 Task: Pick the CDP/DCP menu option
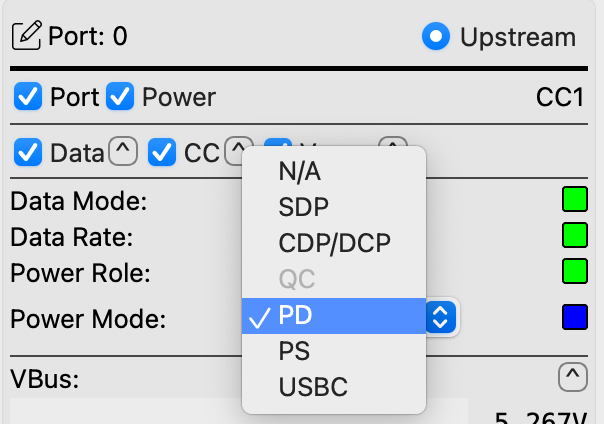pos(334,243)
